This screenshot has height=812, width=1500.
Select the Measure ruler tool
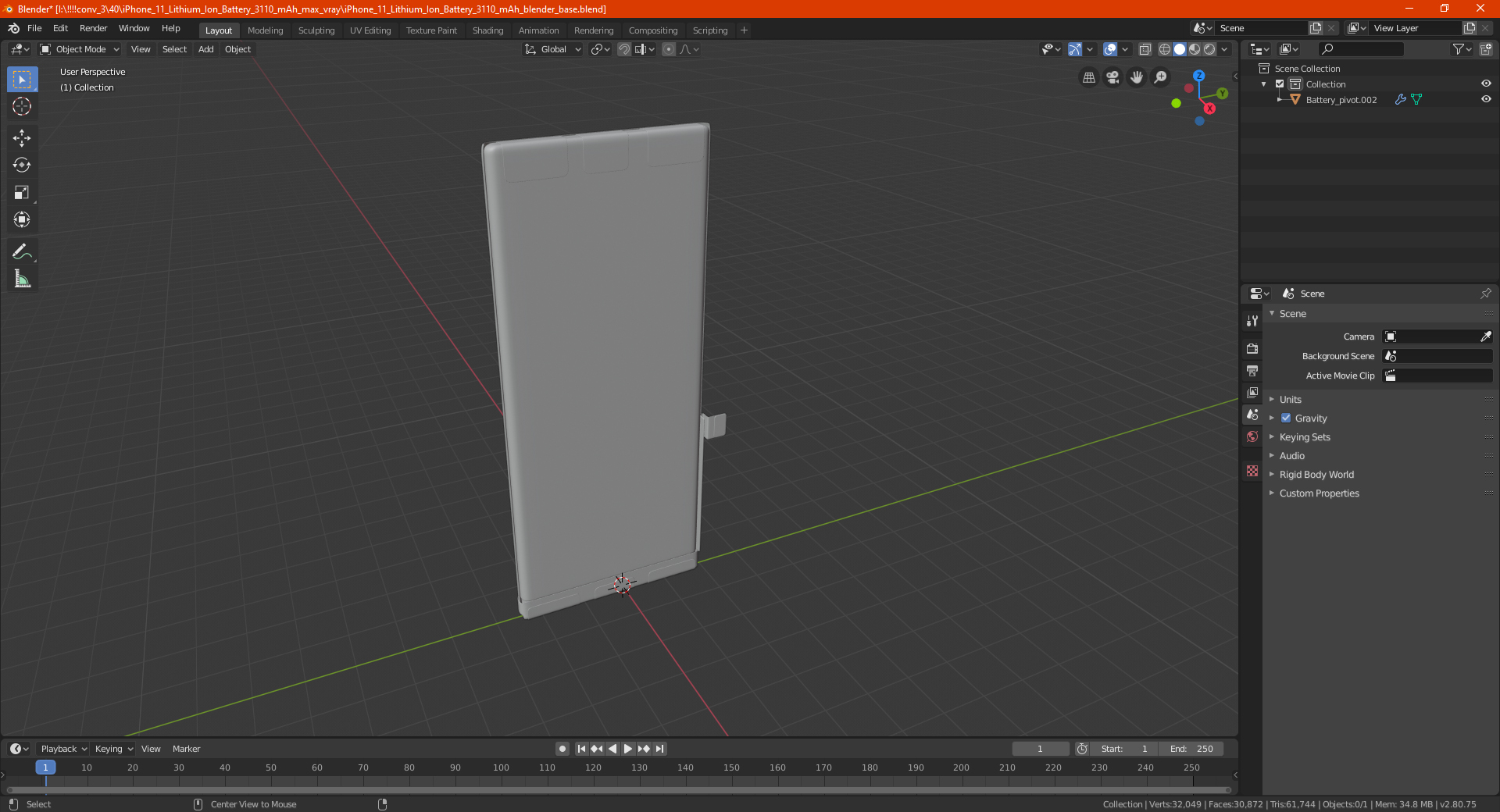(22, 279)
